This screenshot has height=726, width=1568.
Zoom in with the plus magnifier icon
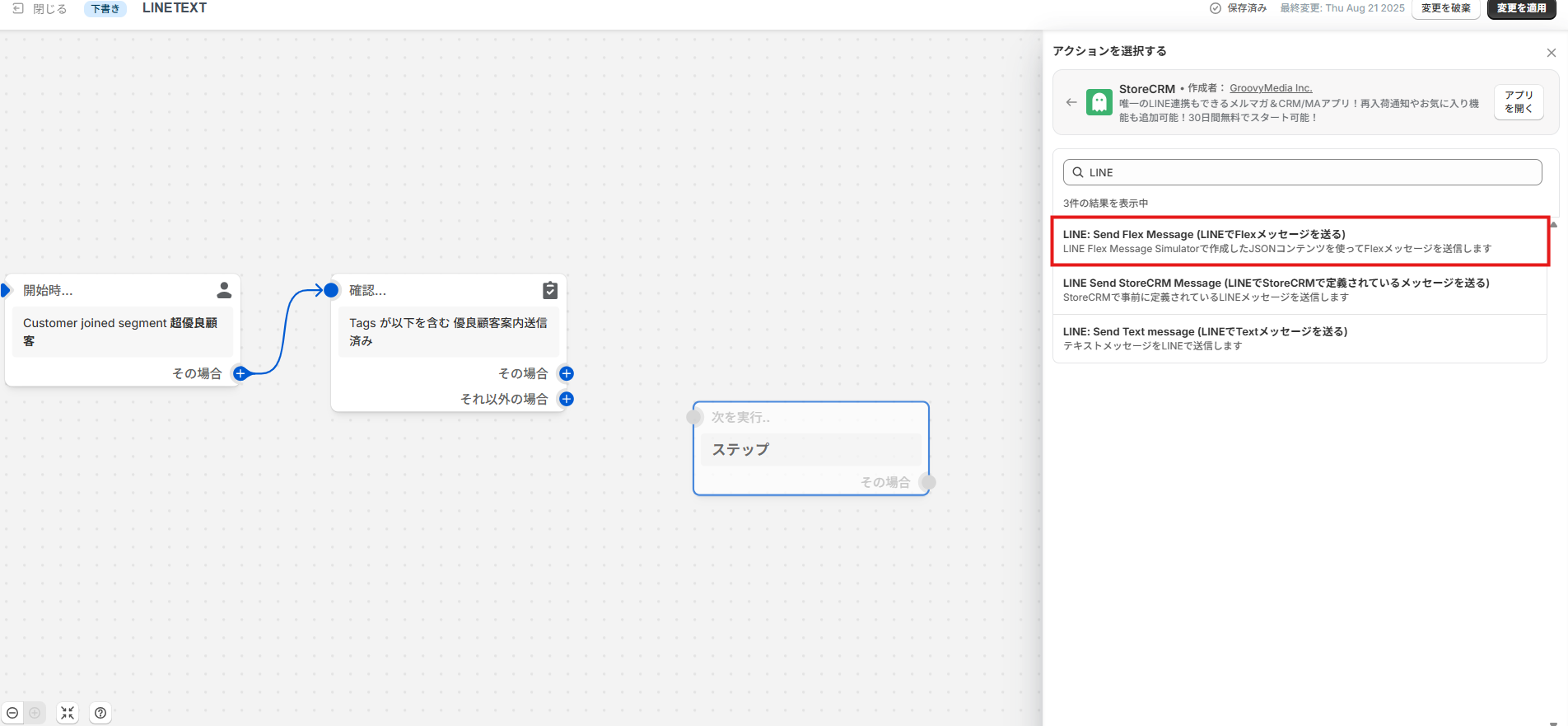tap(35, 713)
